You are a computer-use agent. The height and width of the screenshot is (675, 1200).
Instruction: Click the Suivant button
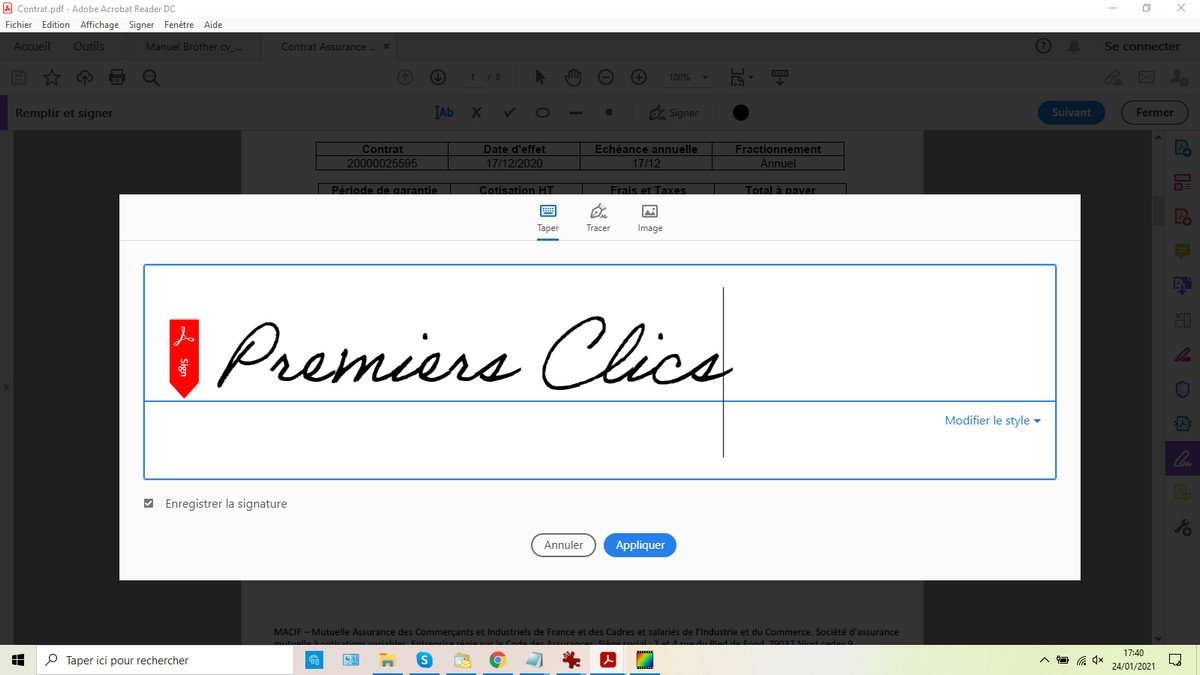[x=1071, y=112]
